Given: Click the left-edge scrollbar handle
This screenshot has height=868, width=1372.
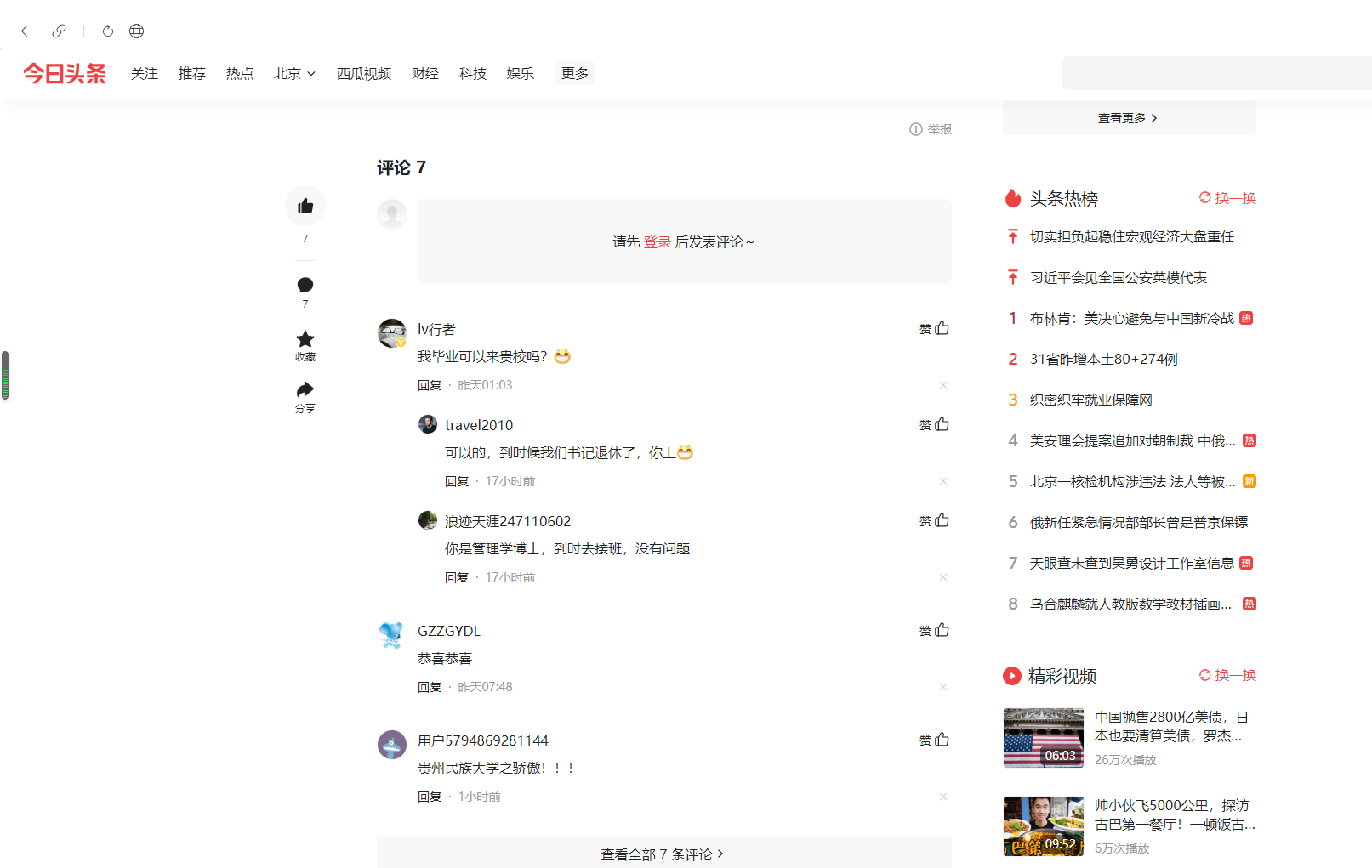Looking at the screenshot, I should tap(5, 375).
